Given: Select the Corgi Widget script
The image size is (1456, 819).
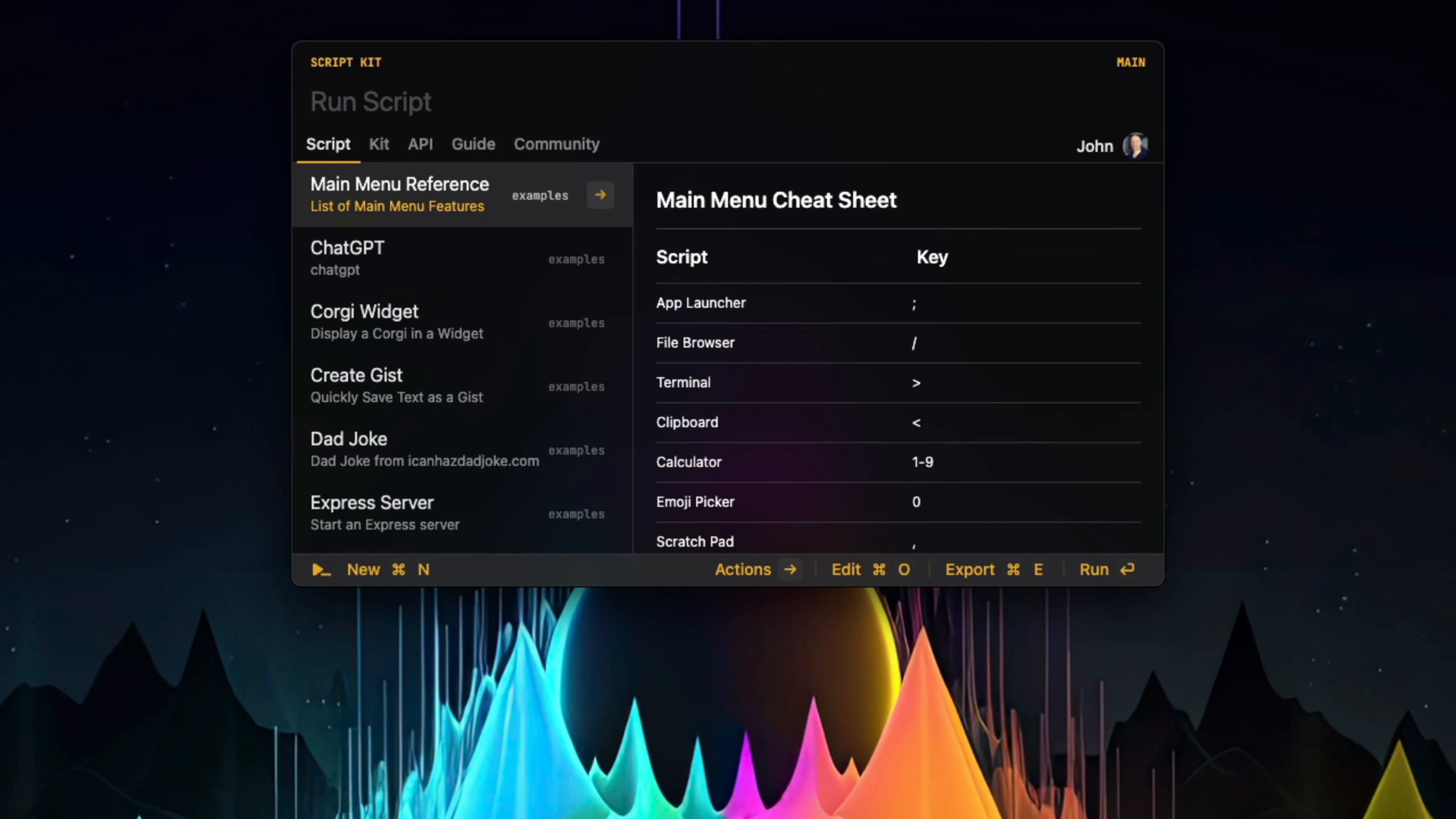Looking at the screenshot, I should (462, 322).
